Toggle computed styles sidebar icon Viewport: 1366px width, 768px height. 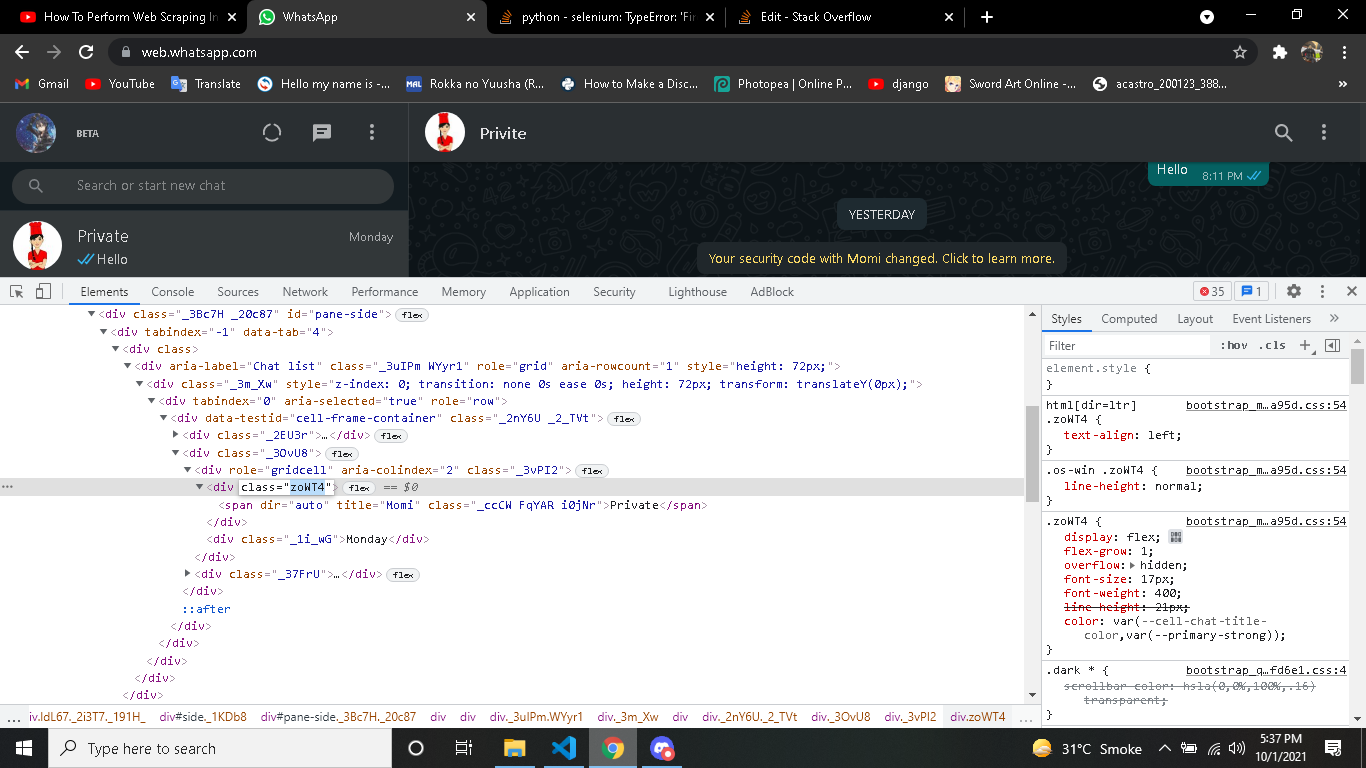[x=1332, y=345]
